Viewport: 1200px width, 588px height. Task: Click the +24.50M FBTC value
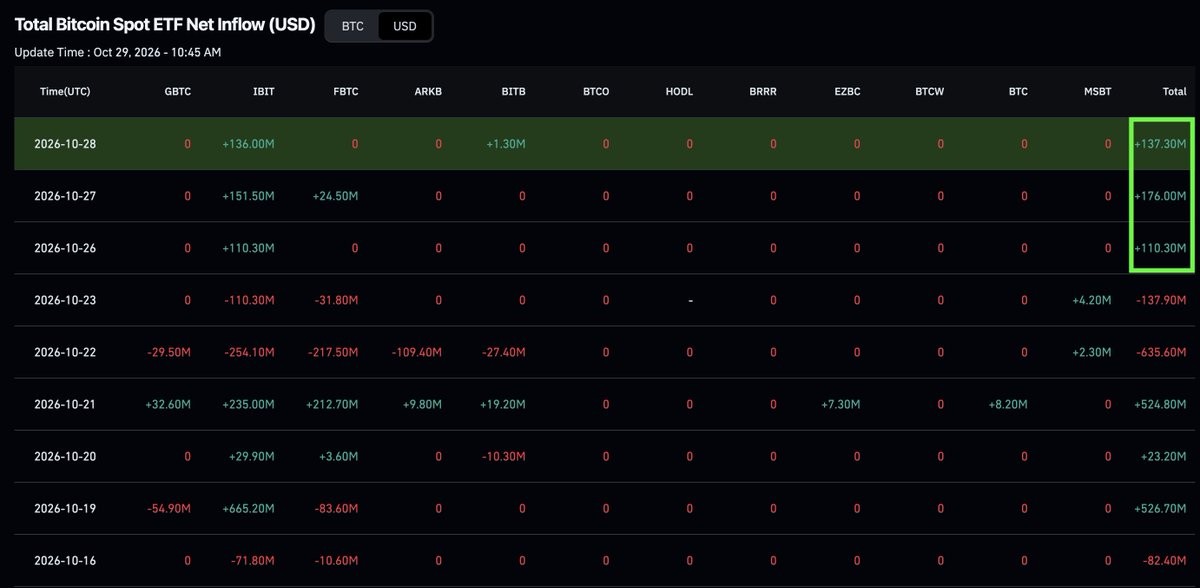(335, 196)
